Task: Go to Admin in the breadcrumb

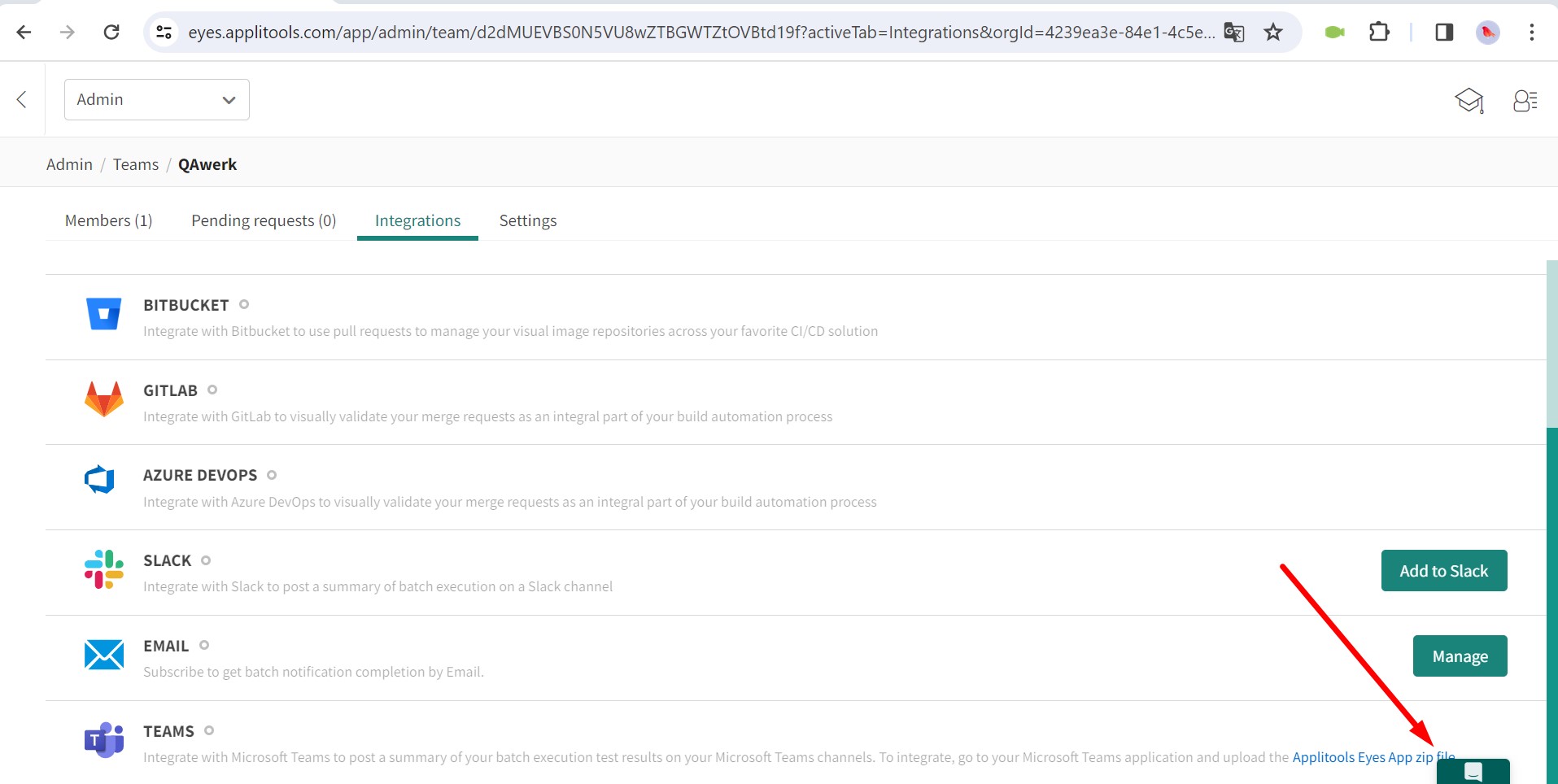Action: click(x=69, y=164)
